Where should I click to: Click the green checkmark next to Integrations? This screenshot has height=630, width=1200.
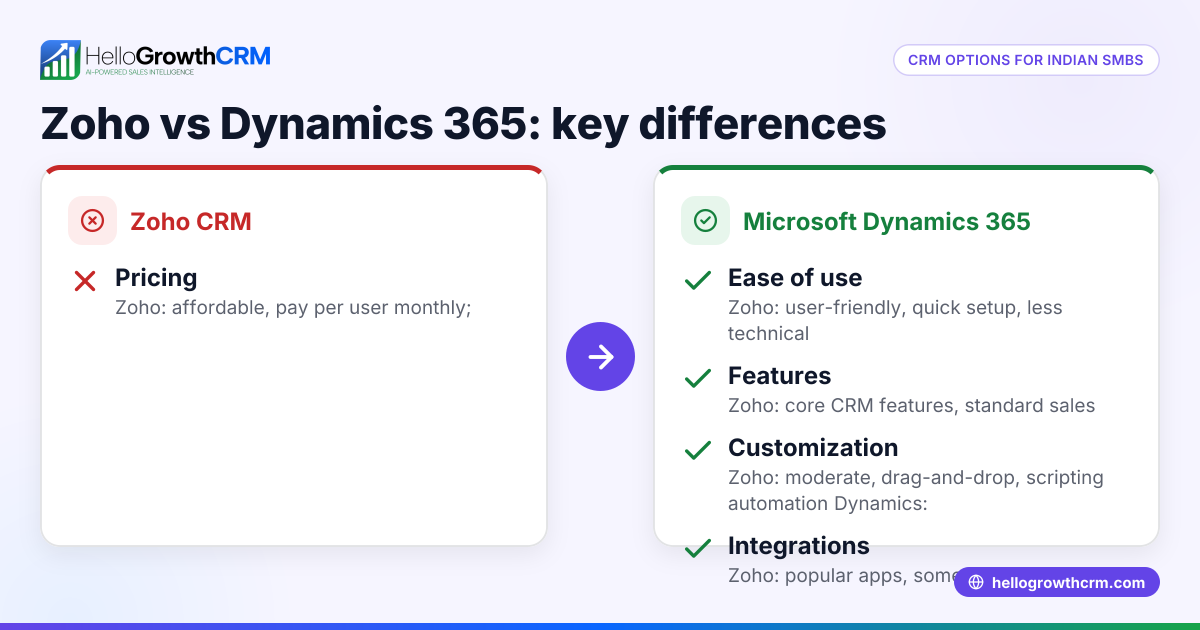pos(698,548)
